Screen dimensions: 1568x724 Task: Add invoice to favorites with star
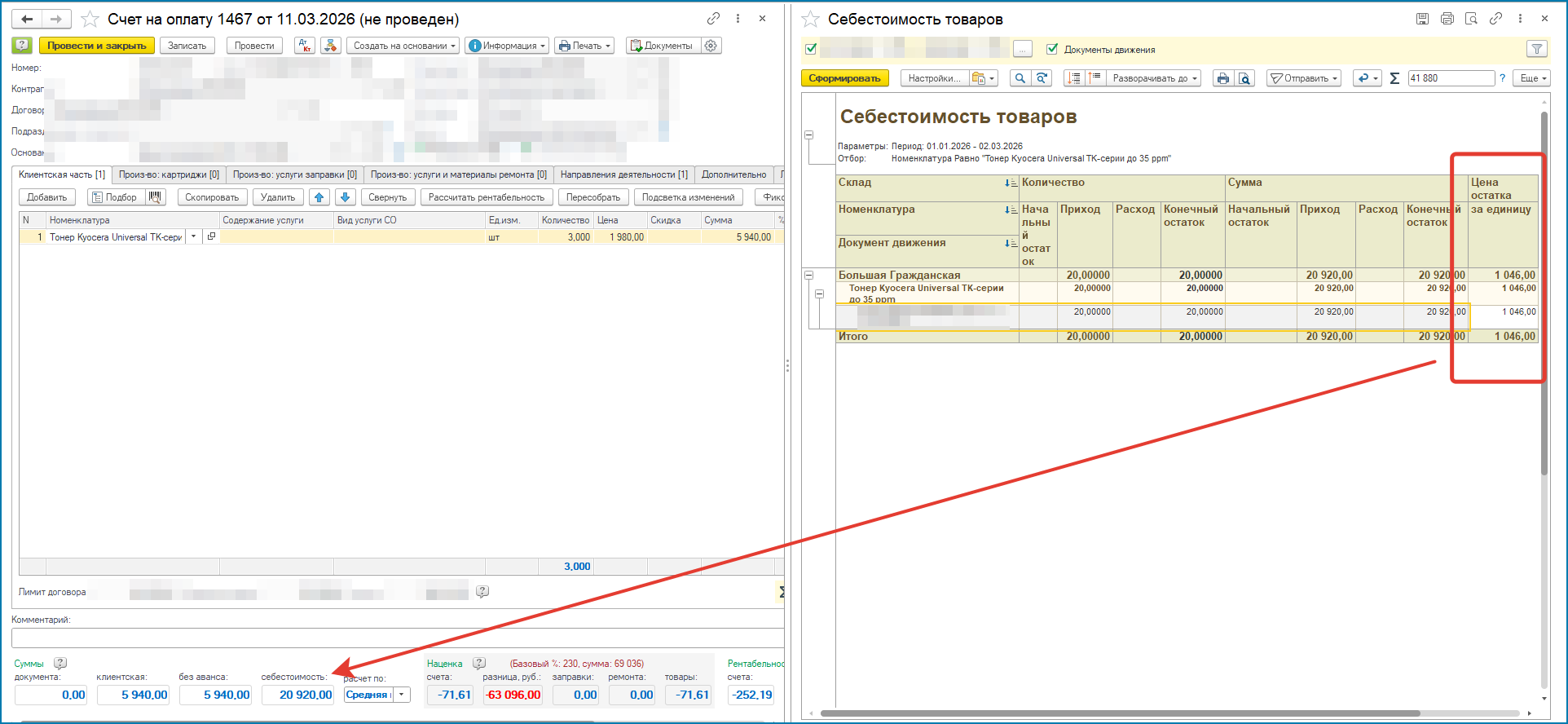coord(90,19)
